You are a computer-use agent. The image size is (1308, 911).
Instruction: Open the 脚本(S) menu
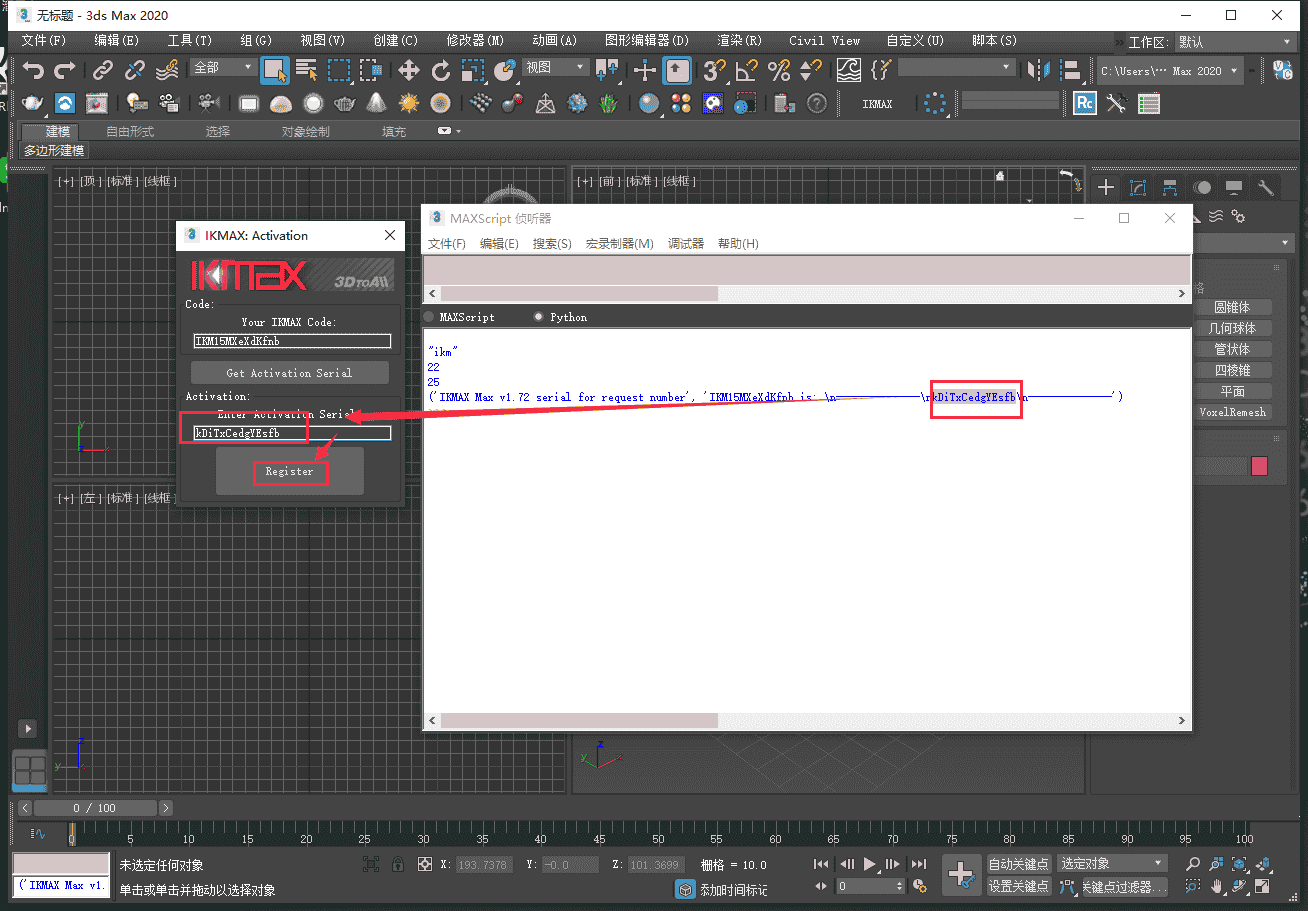click(x=994, y=41)
